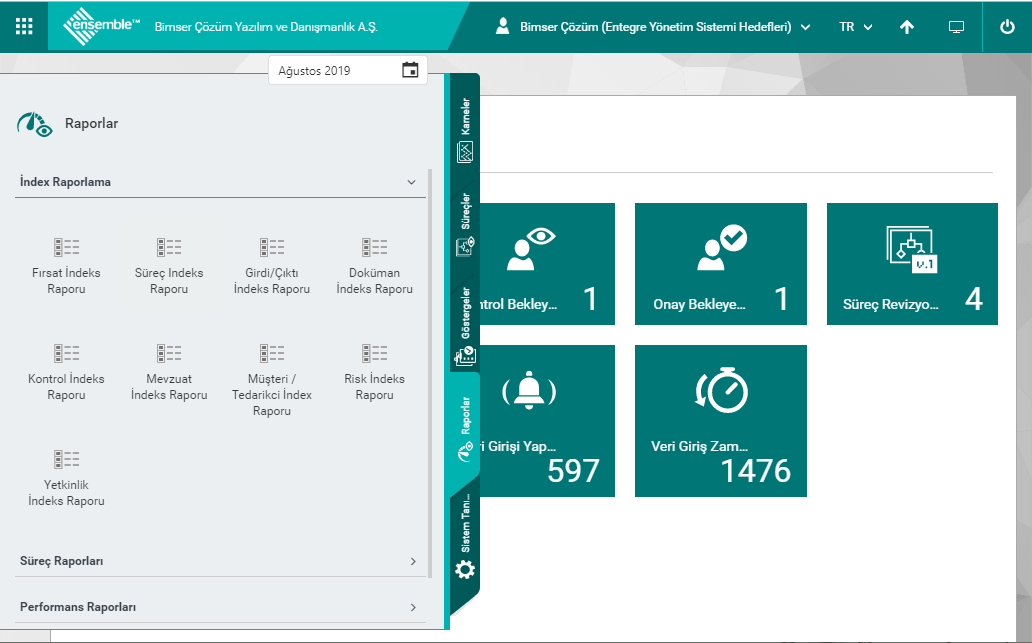The width and height of the screenshot is (1032, 643).
Task: Open Doküman İndeks Raporu report icon
Action: [x=374, y=246]
